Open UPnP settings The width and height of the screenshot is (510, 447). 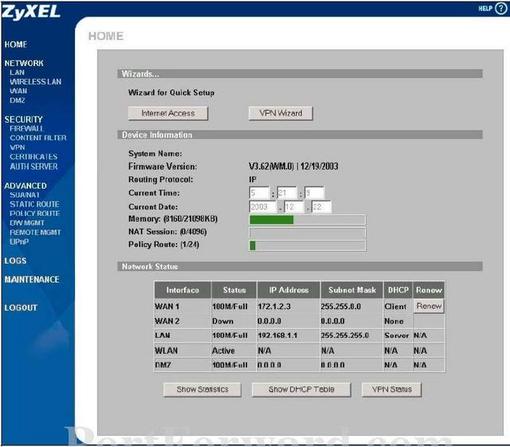19,242
